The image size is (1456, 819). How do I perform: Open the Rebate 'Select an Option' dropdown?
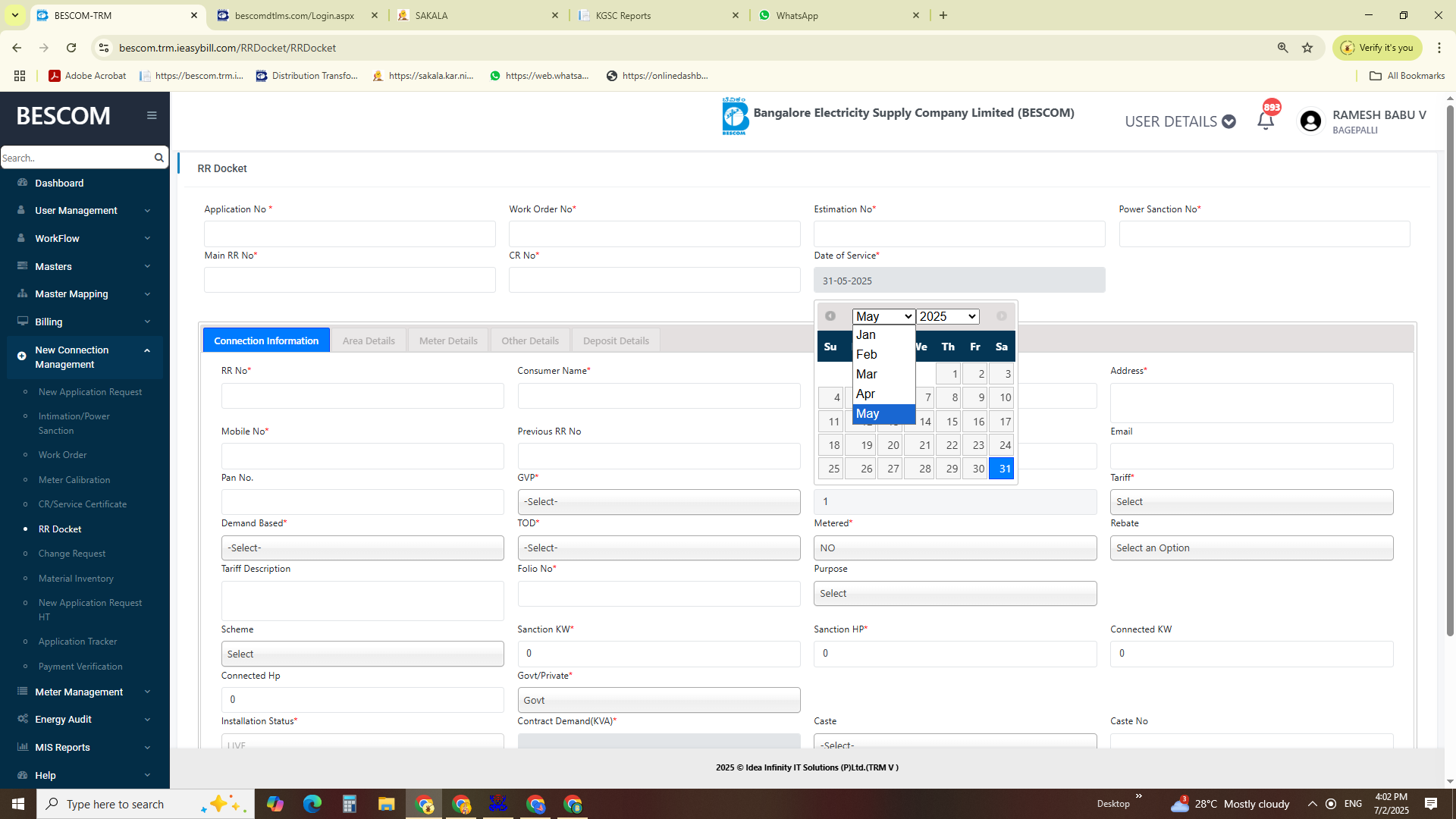pos(1252,548)
